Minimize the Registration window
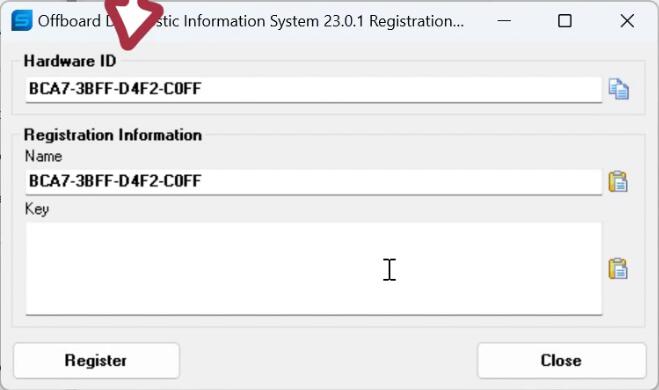Viewport: 659px width, 390px height. point(504,21)
